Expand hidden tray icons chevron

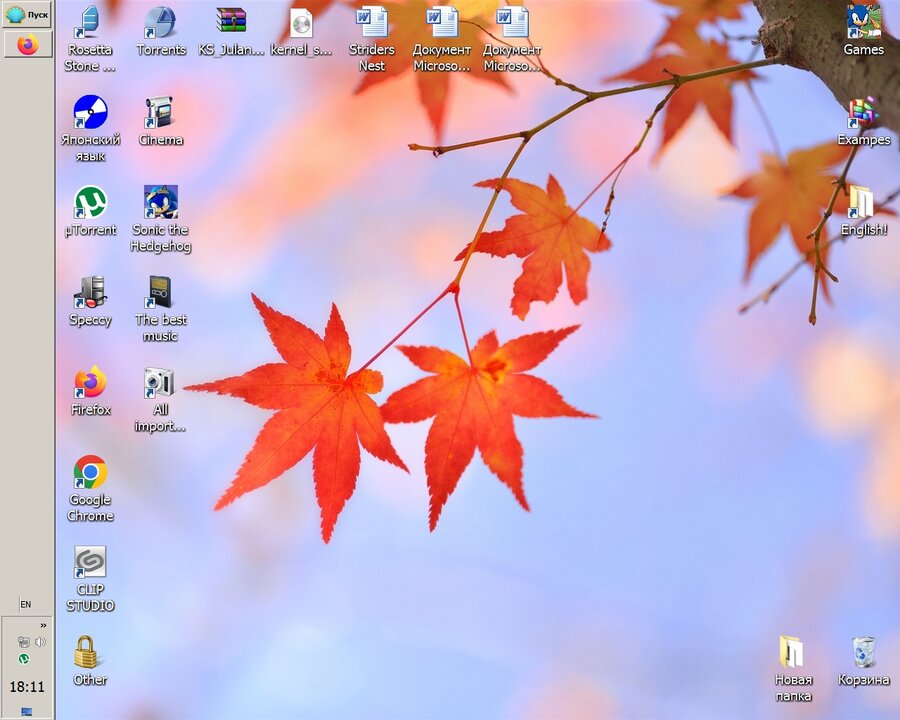[43, 625]
